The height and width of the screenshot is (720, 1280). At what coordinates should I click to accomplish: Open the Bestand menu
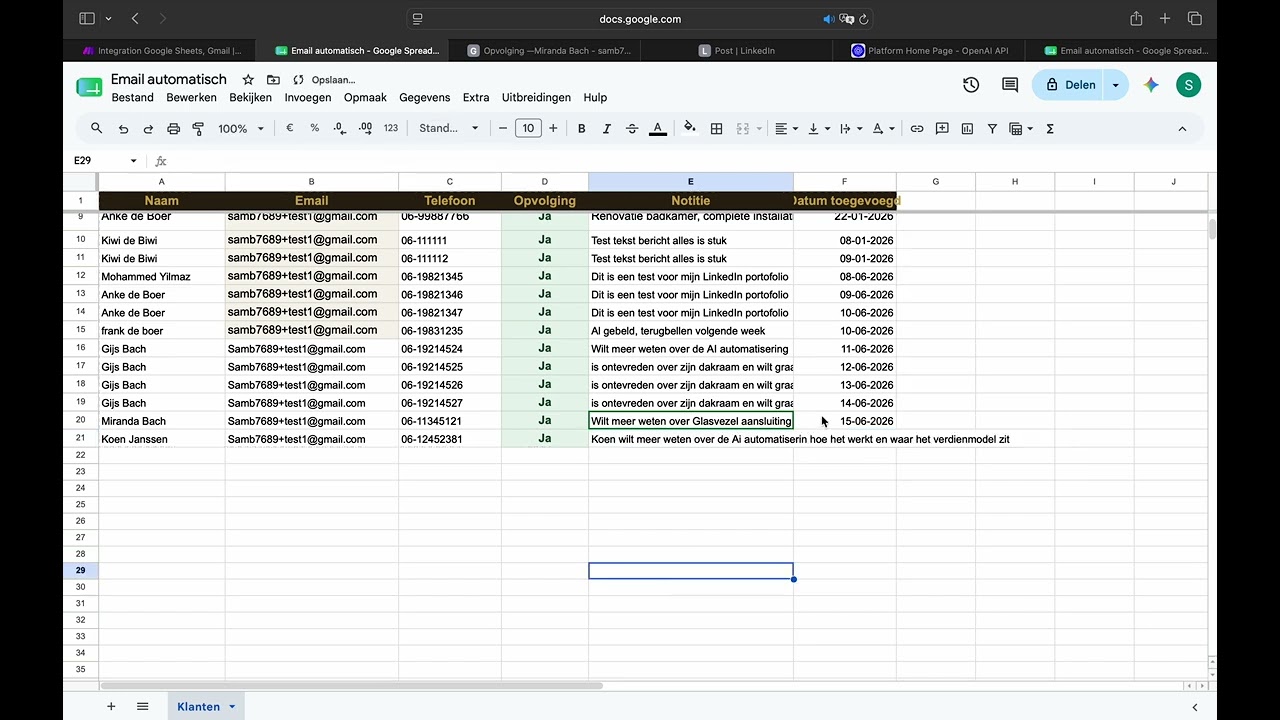[133, 97]
